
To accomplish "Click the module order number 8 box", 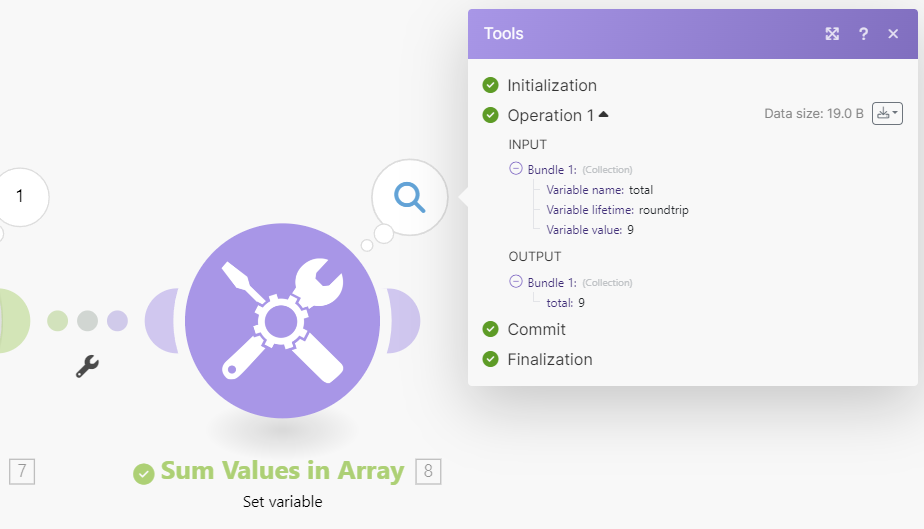I will [x=428, y=471].
